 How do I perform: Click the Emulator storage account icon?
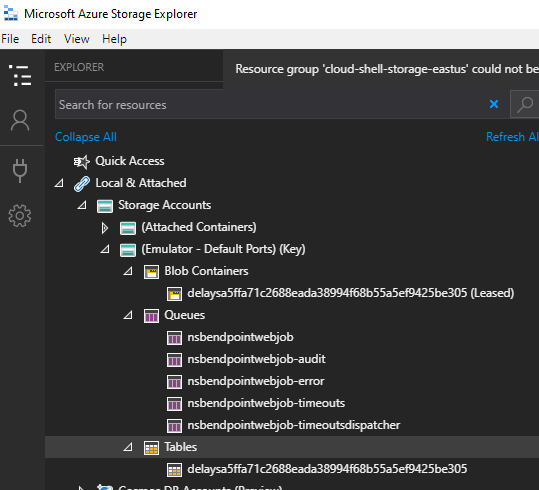click(x=128, y=250)
